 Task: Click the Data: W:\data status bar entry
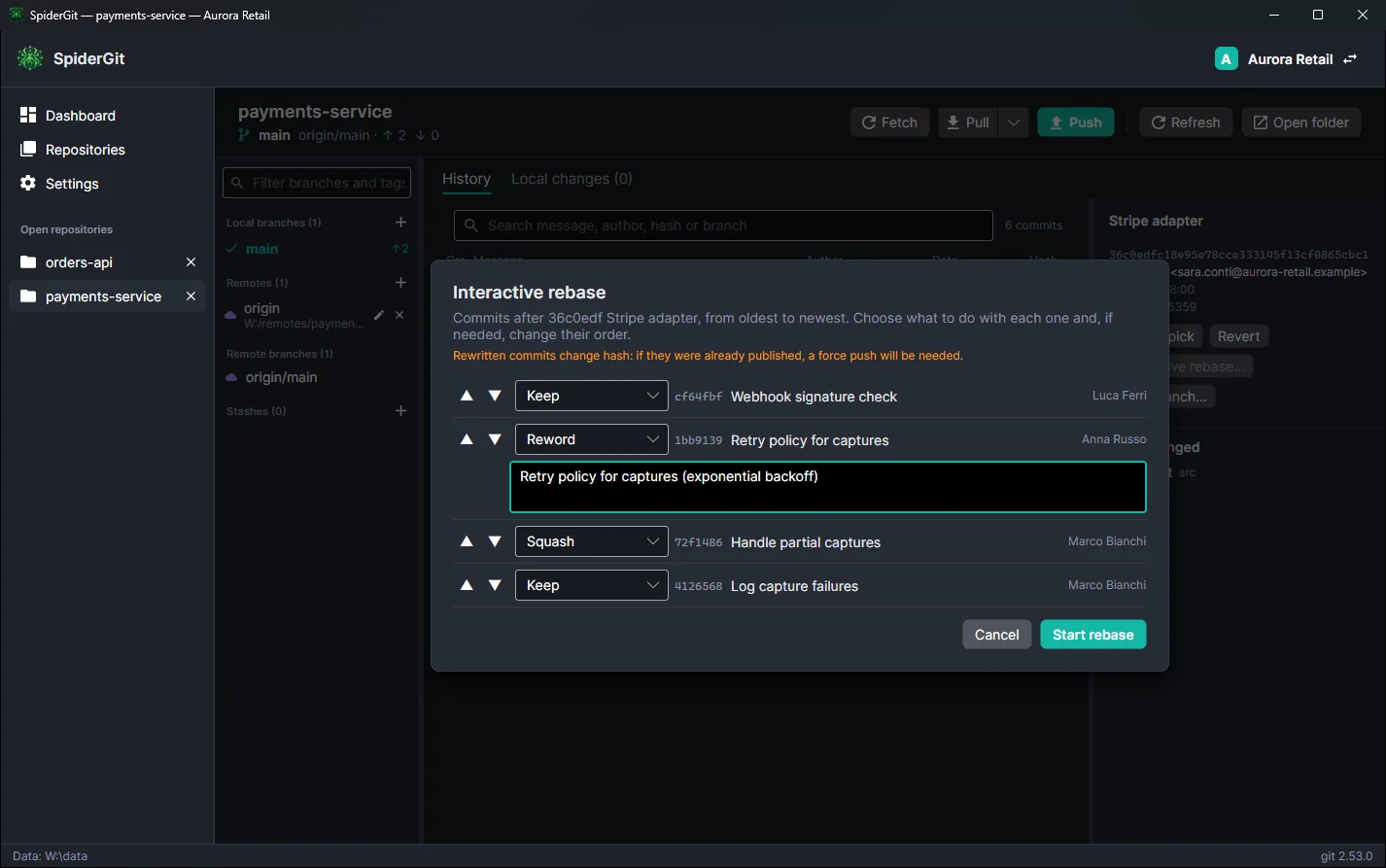(51, 856)
